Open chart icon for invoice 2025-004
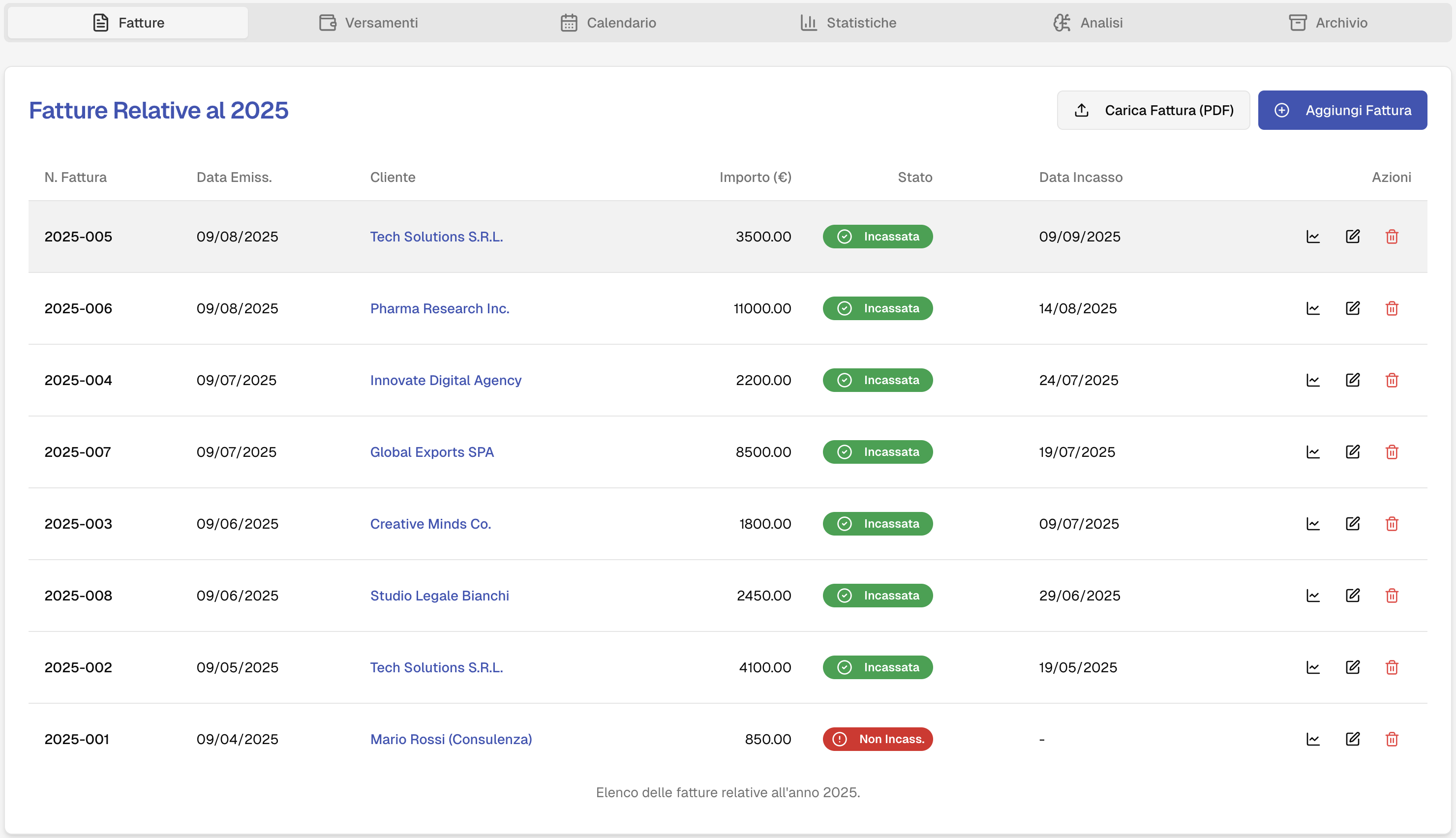Image resolution: width=1456 pixels, height=838 pixels. tap(1313, 381)
